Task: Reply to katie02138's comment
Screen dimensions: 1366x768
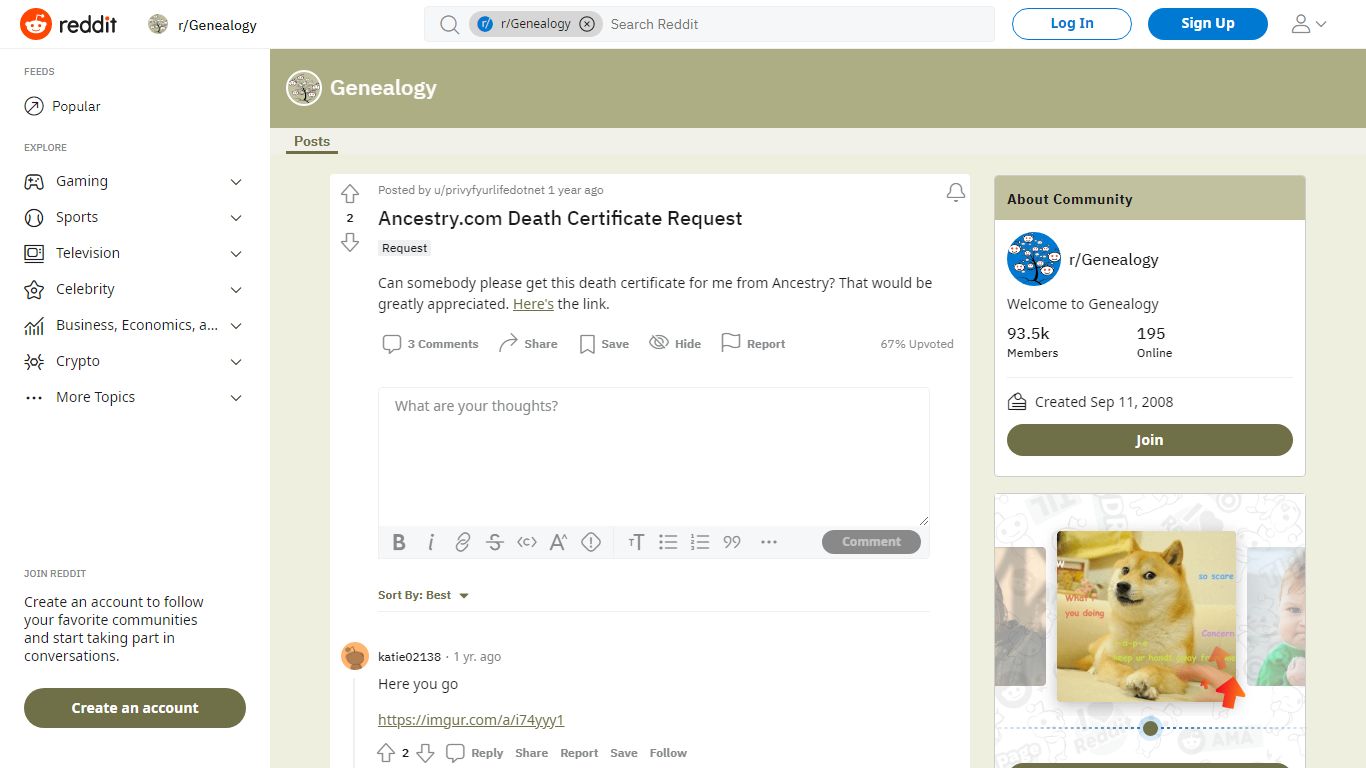Action: (x=475, y=753)
